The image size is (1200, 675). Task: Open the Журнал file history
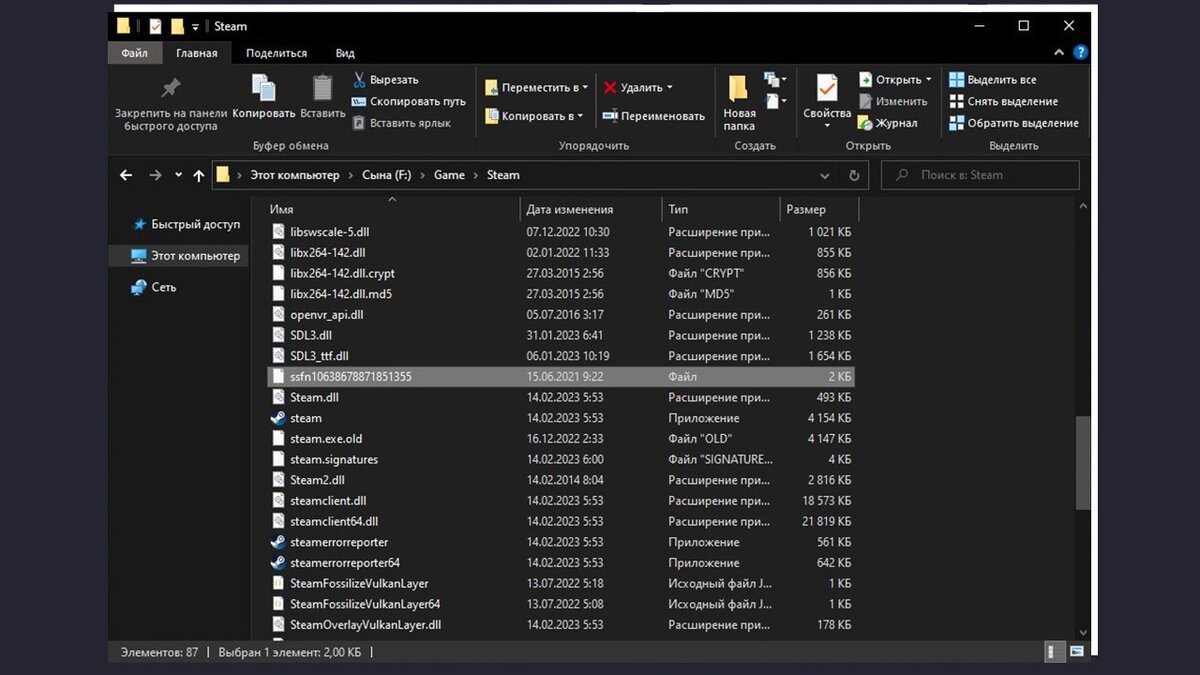[x=888, y=124]
